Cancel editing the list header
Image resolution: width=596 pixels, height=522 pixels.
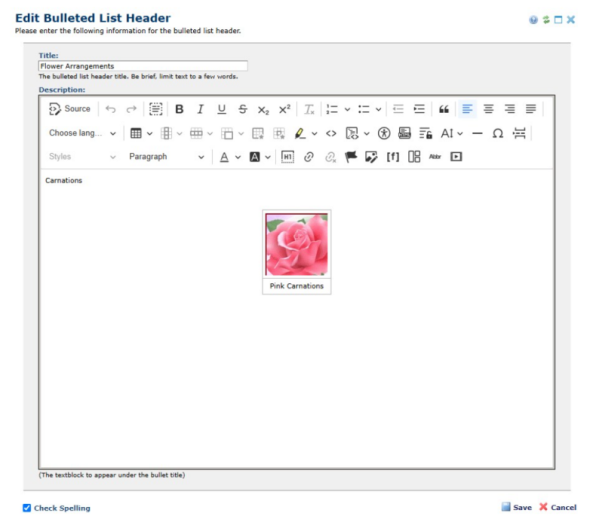(558, 507)
